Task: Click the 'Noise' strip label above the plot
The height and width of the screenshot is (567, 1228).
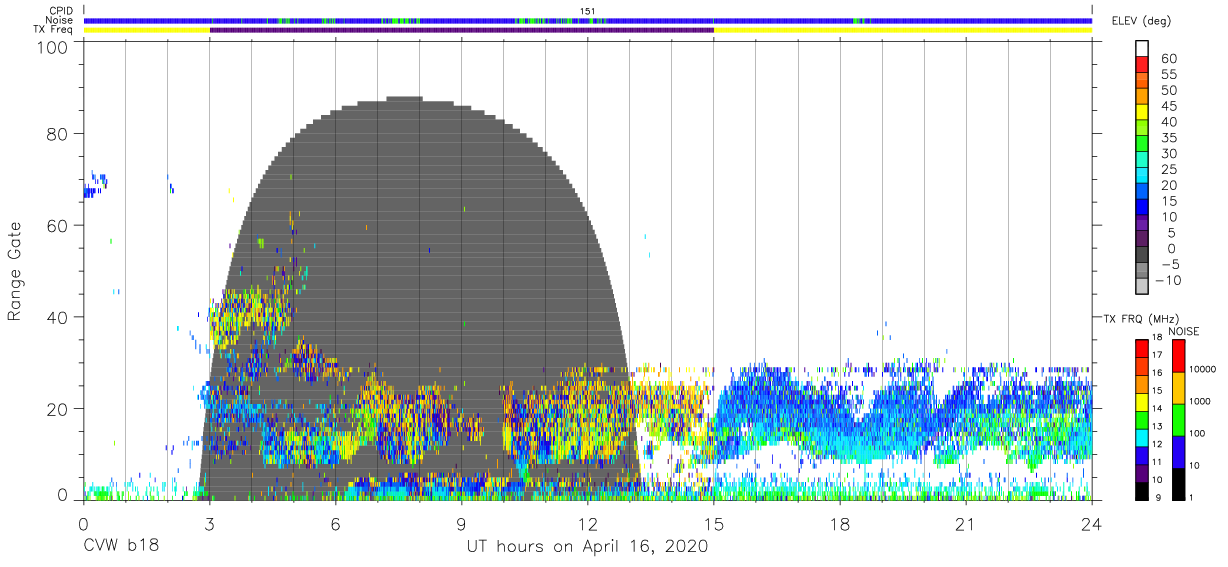Action: (x=59, y=20)
